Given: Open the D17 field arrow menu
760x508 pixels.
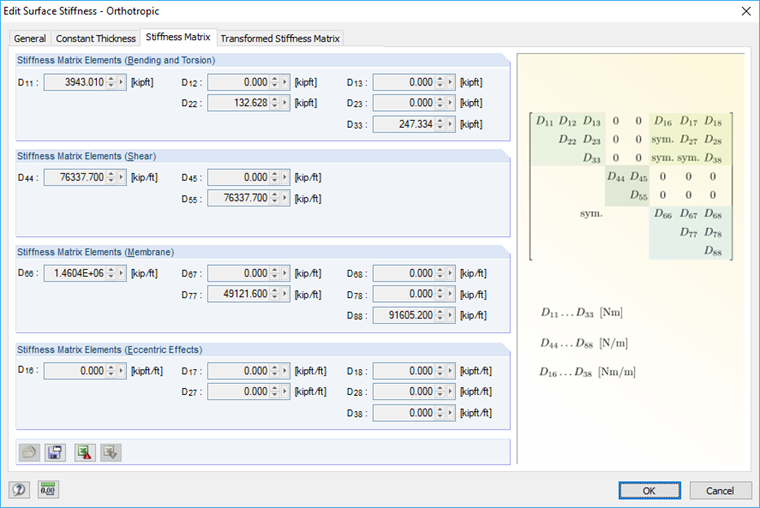Looking at the screenshot, I should (x=285, y=371).
